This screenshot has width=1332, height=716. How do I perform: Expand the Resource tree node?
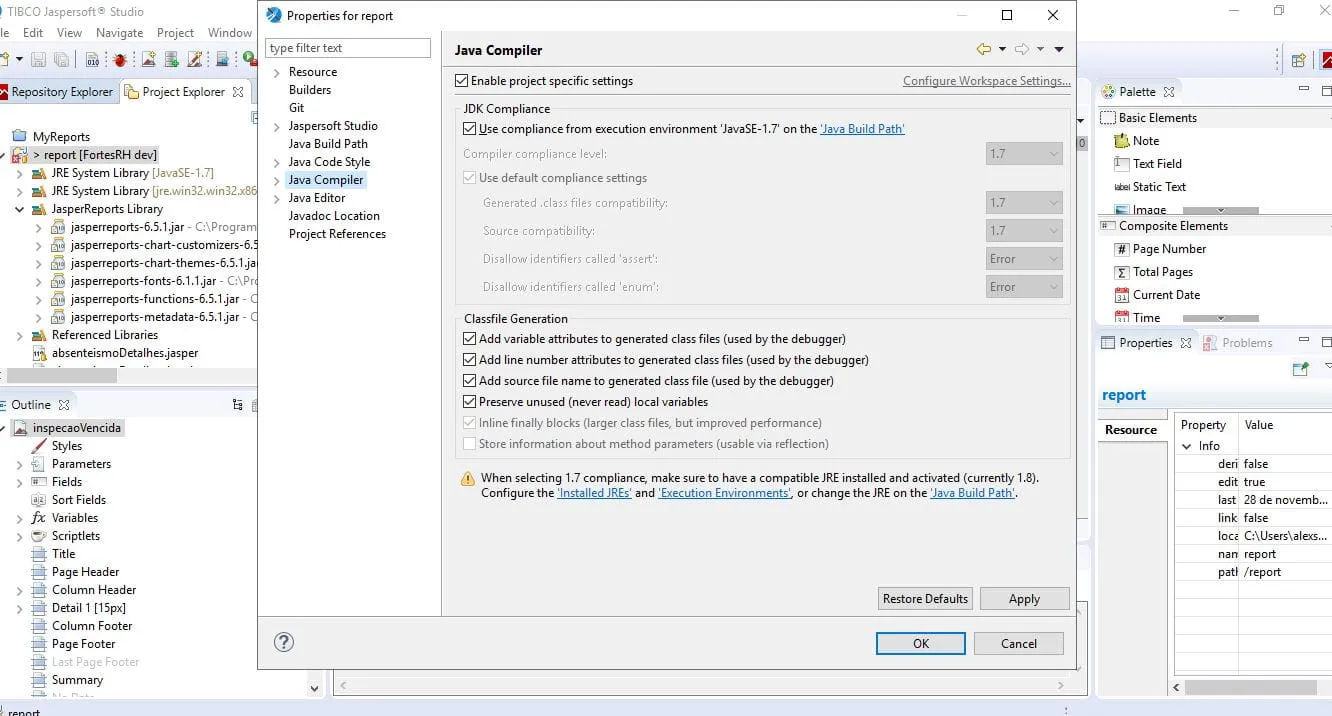pyautogui.click(x=277, y=72)
